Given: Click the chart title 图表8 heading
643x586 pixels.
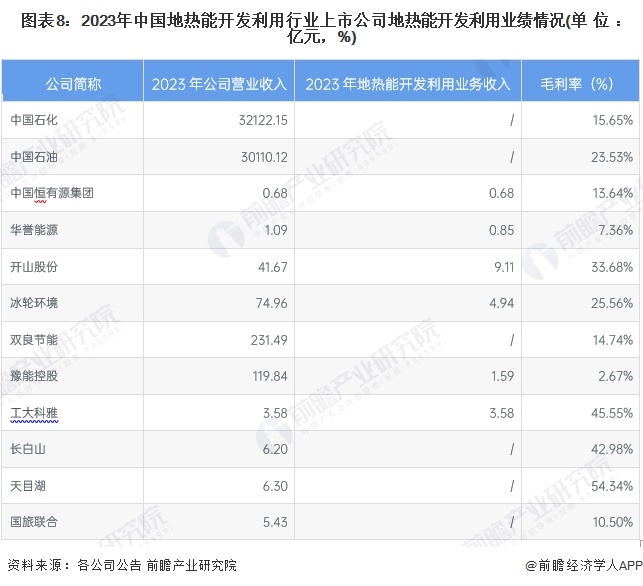Looking at the screenshot, I should point(322,29).
